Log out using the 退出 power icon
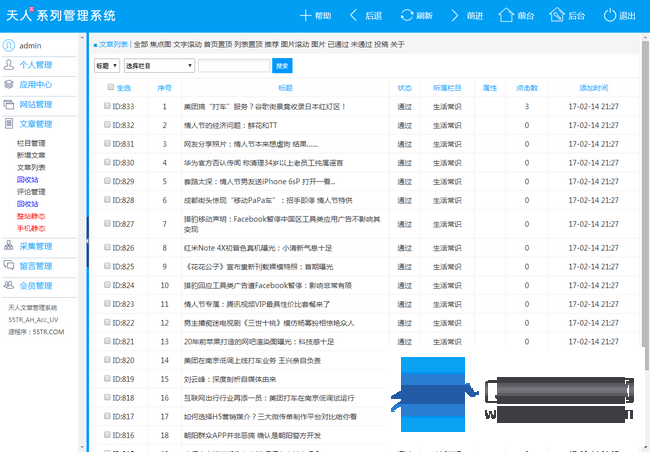Image resolution: width=650 pixels, height=452 pixels. 610,15
